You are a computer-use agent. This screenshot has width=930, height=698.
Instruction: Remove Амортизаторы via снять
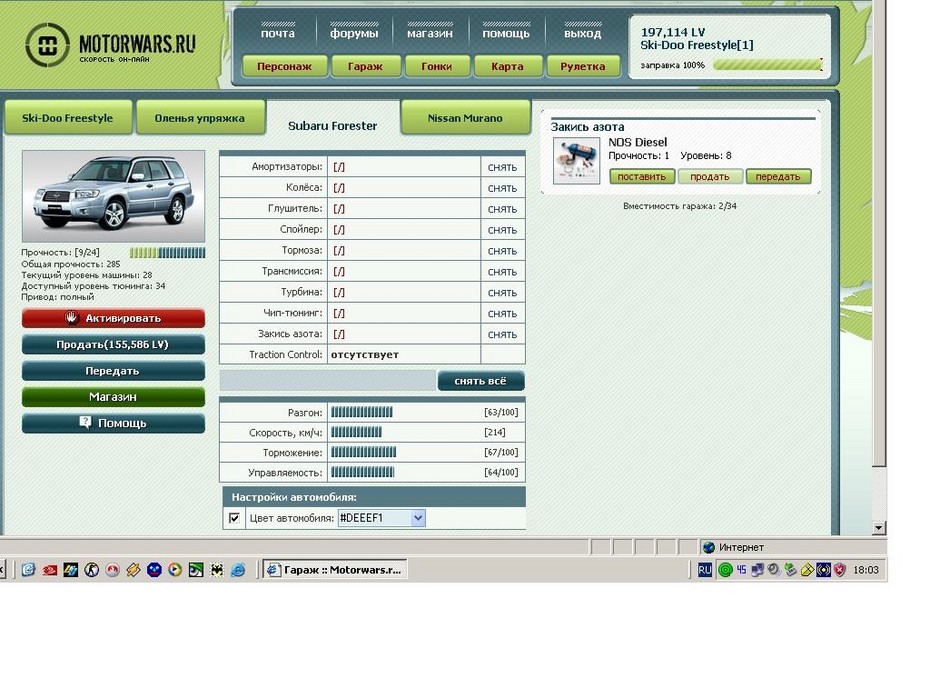502,168
